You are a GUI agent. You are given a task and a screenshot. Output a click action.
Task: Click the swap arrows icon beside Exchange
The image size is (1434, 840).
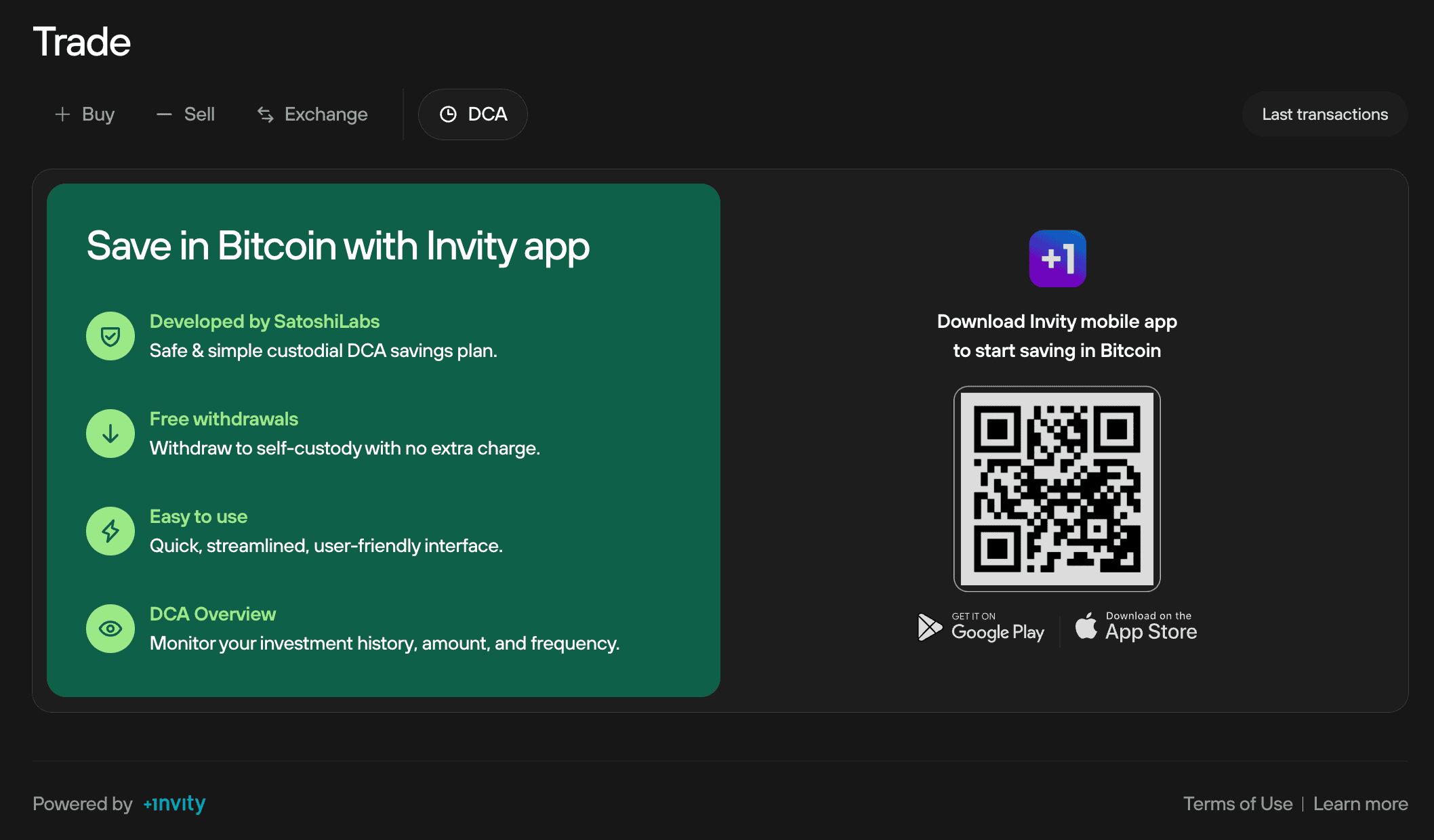pyautogui.click(x=266, y=114)
